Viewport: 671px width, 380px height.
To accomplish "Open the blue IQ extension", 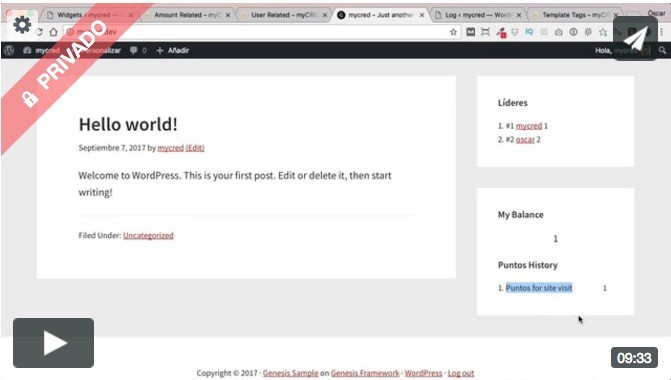I will coord(529,32).
